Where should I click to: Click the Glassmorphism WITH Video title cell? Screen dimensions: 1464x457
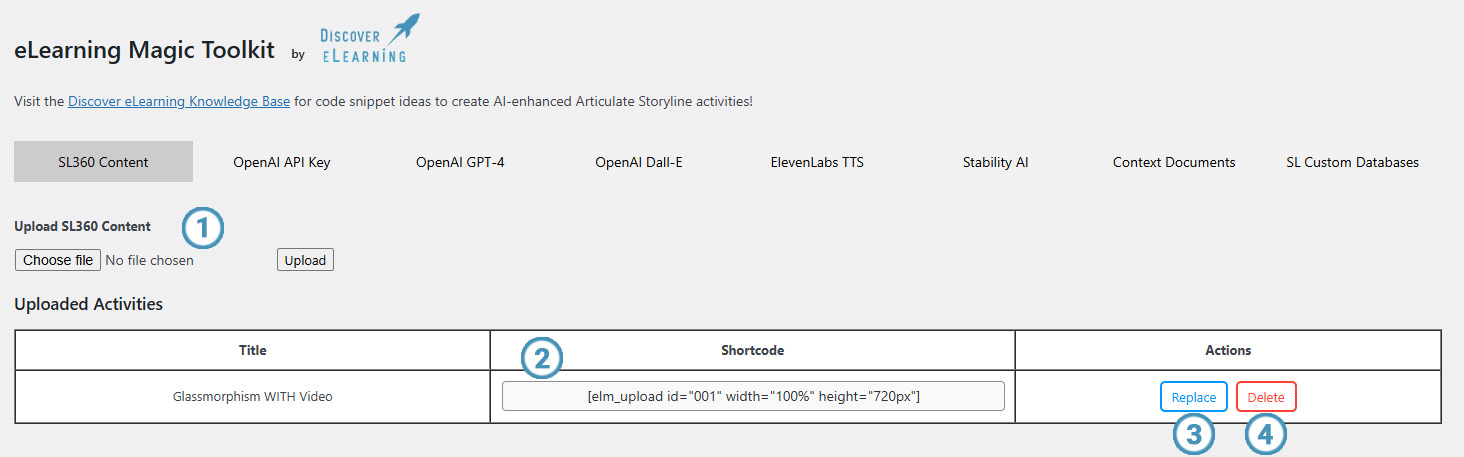click(x=253, y=396)
